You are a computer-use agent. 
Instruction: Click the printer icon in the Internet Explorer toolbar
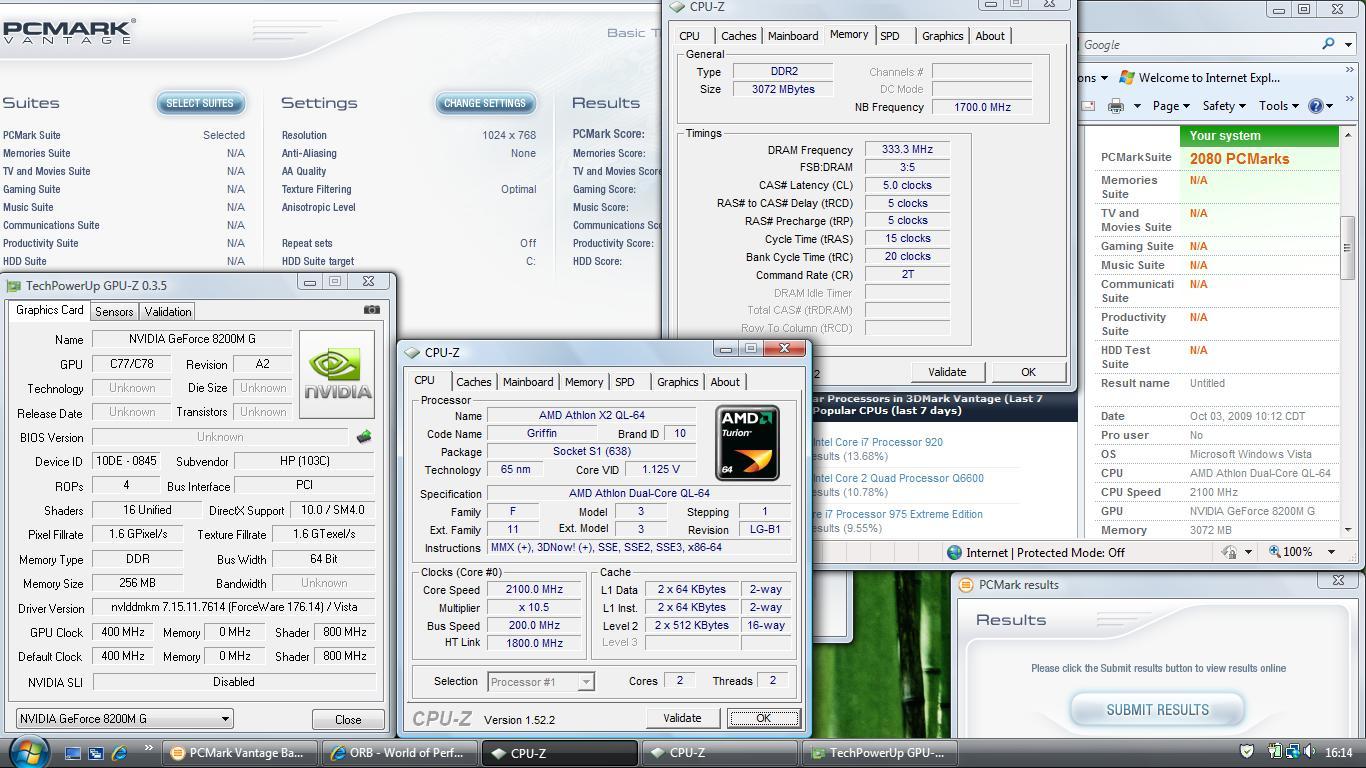1116,106
